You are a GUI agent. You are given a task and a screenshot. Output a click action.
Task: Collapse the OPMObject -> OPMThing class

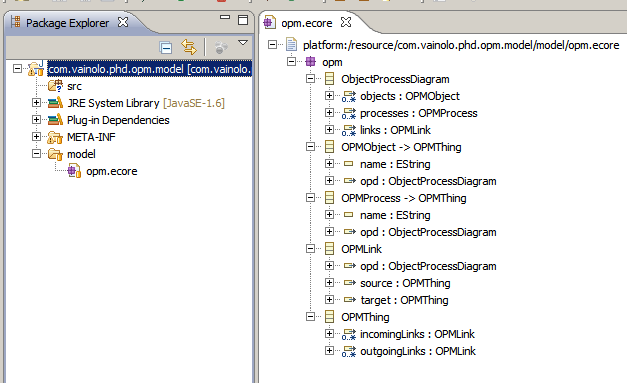point(310,147)
